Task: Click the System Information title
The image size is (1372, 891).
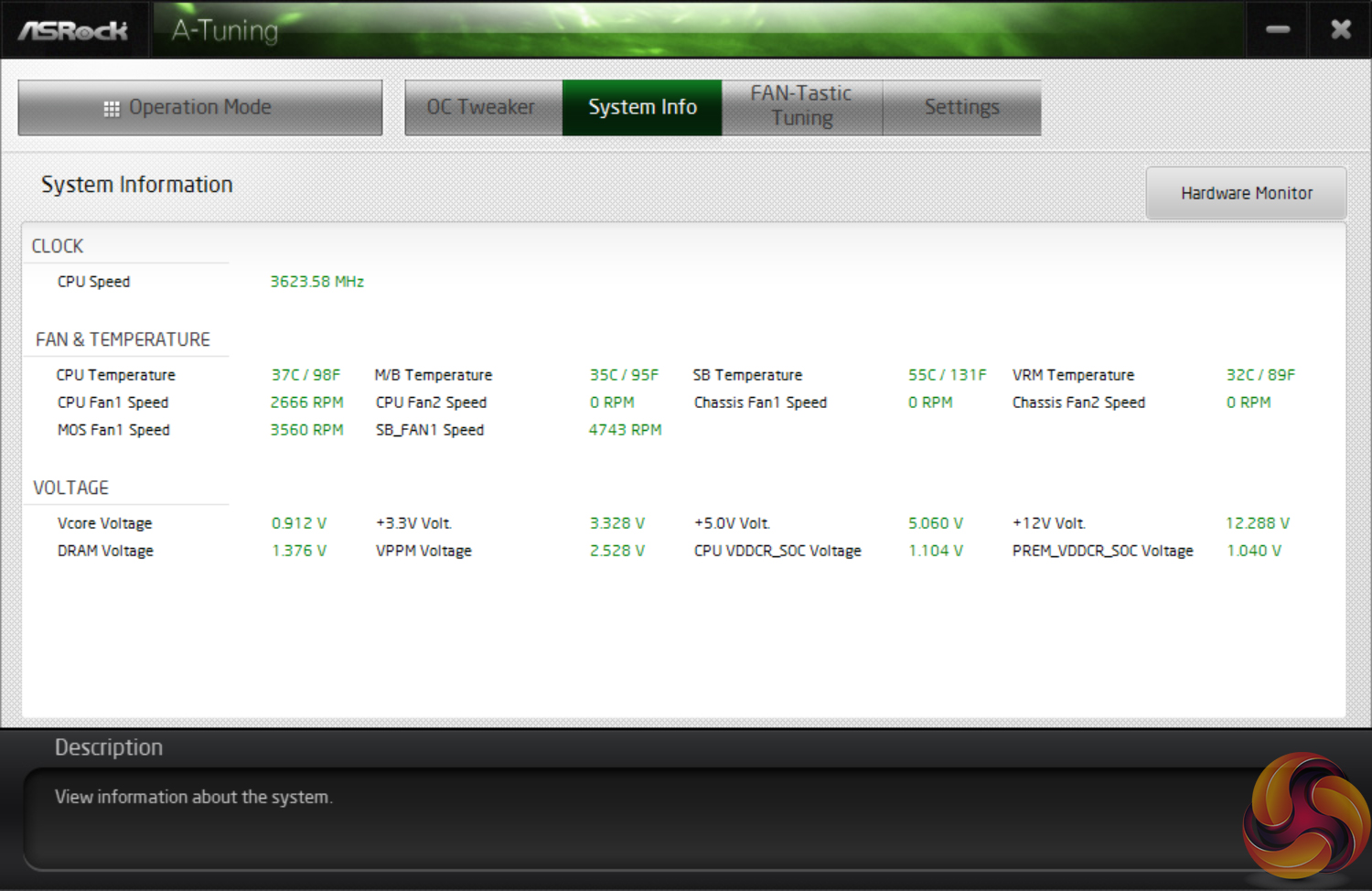Action: click(137, 185)
